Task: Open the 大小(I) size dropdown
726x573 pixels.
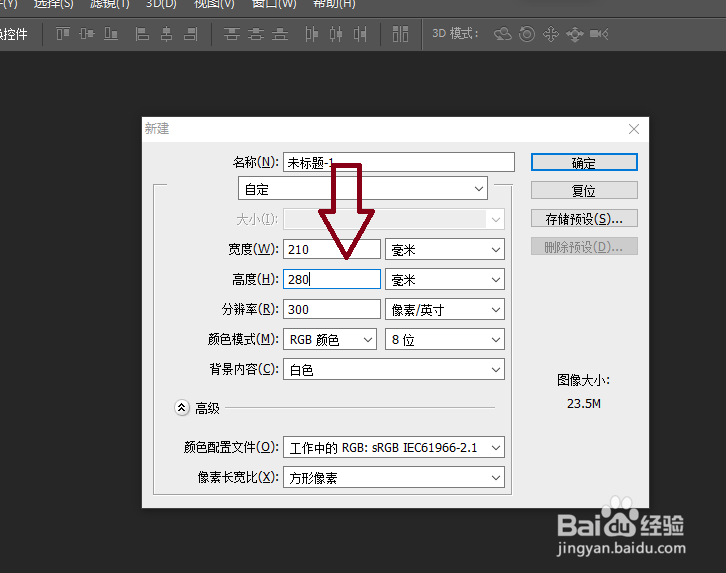Action: (394, 219)
